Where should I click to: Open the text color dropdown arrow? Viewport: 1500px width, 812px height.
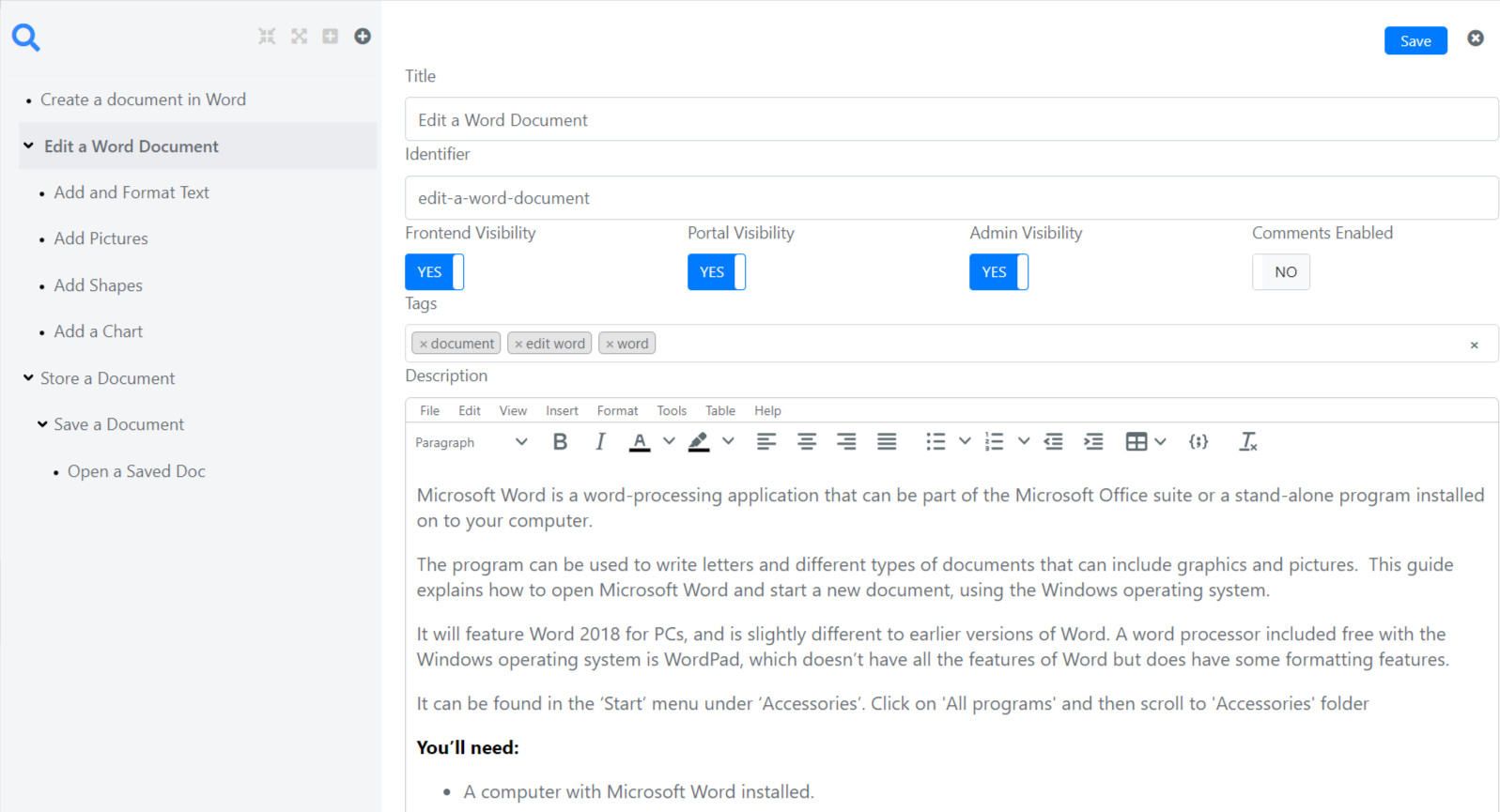pyautogui.click(x=669, y=441)
